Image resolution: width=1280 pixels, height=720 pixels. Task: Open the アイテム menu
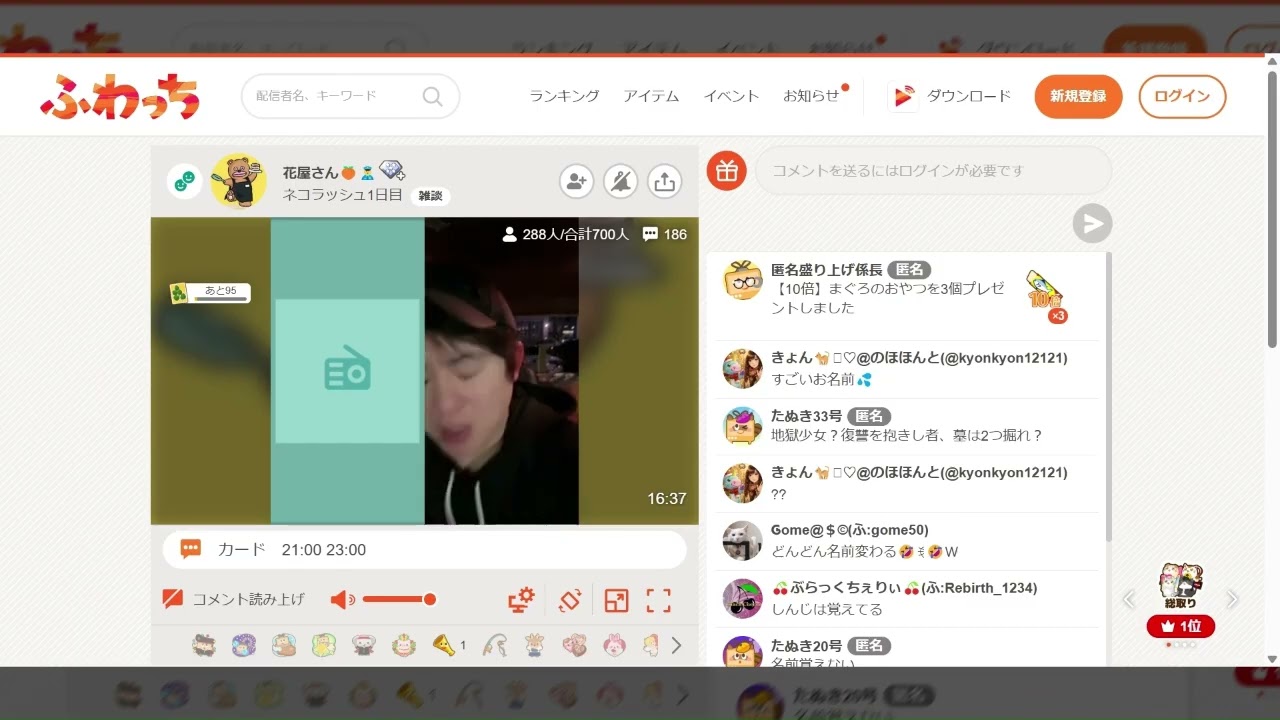pos(651,96)
